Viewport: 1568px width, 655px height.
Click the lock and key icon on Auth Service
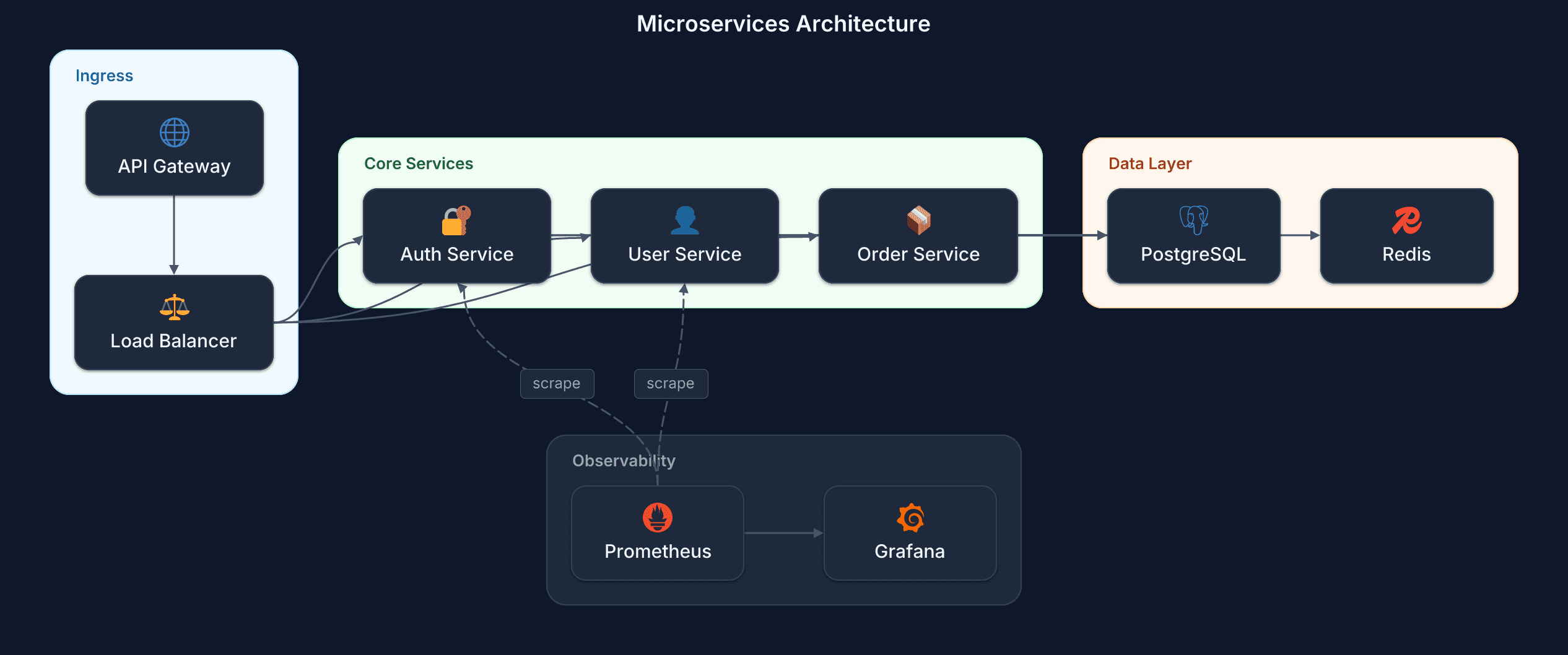(456, 219)
